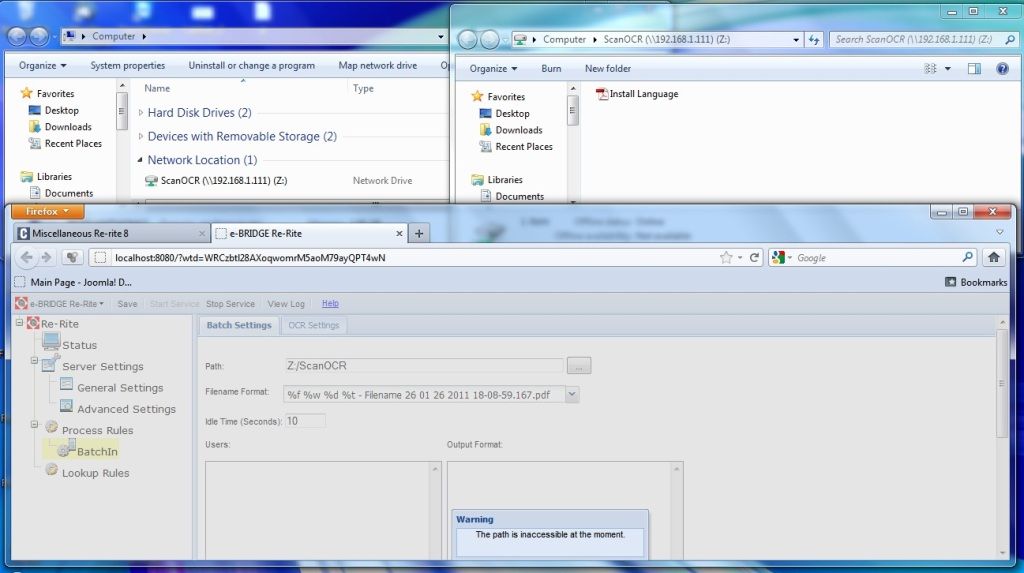Close the e-BRIDGE Re-Rite browser tab
The height and width of the screenshot is (573, 1024).
[x=399, y=233]
